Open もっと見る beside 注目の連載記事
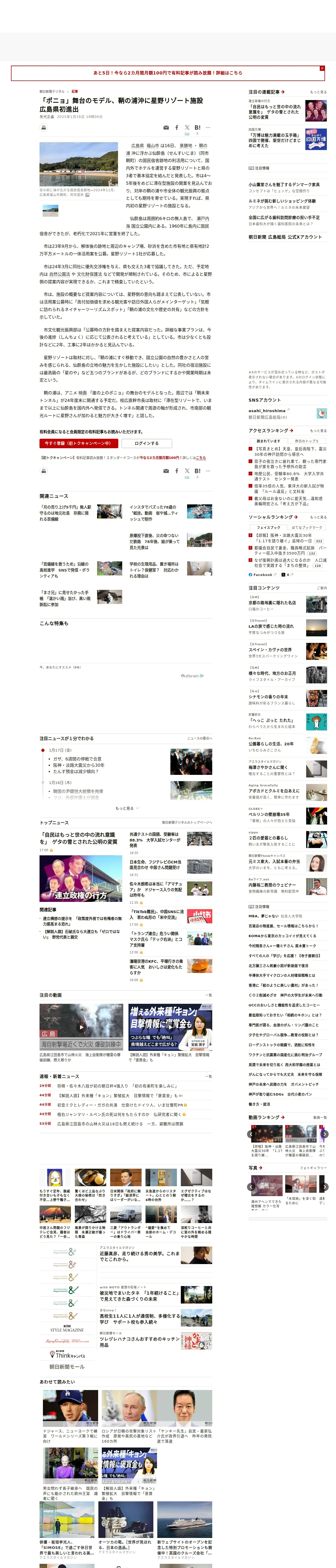This screenshot has height=1568, width=336. coord(318,92)
